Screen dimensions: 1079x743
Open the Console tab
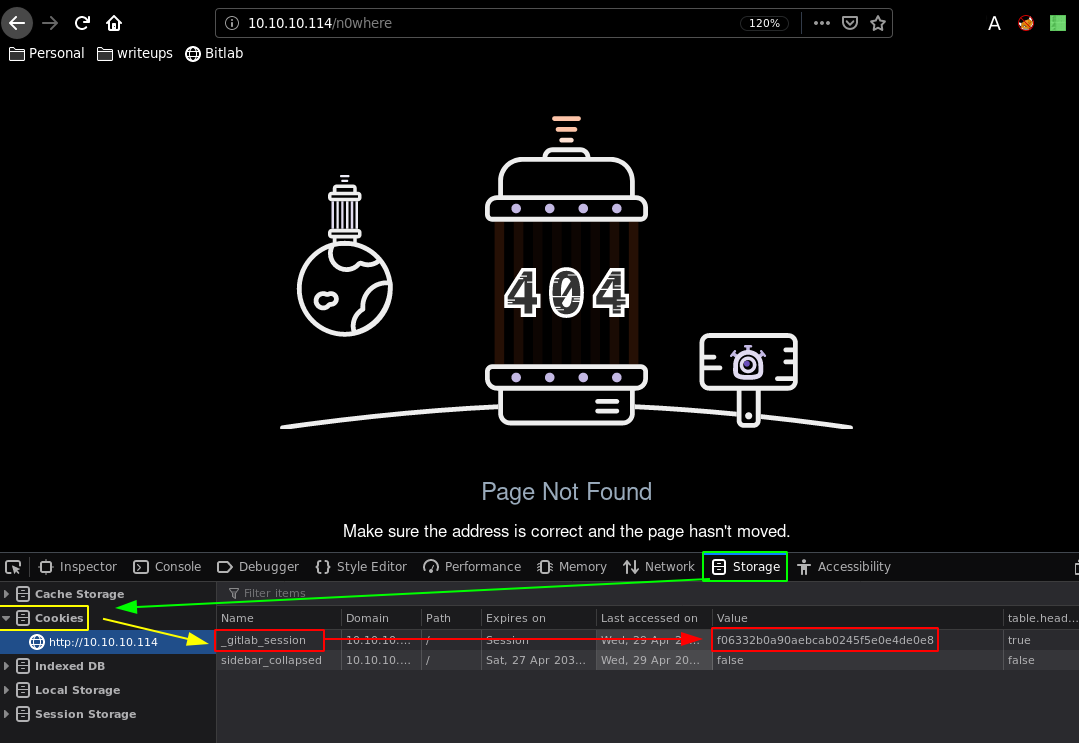pyautogui.click(x=167, y=567)
